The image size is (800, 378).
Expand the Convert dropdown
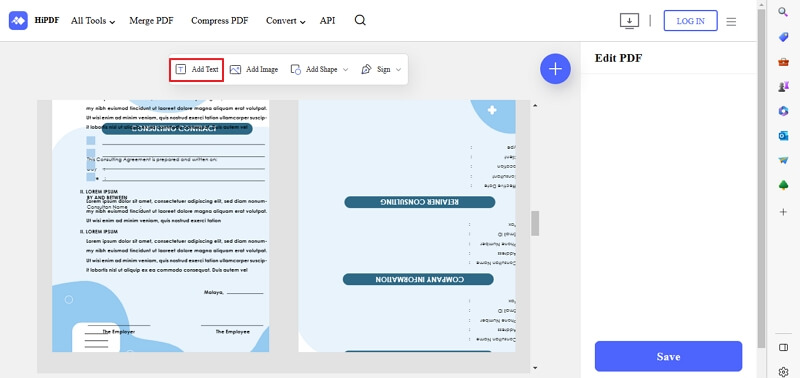point(285,21)
